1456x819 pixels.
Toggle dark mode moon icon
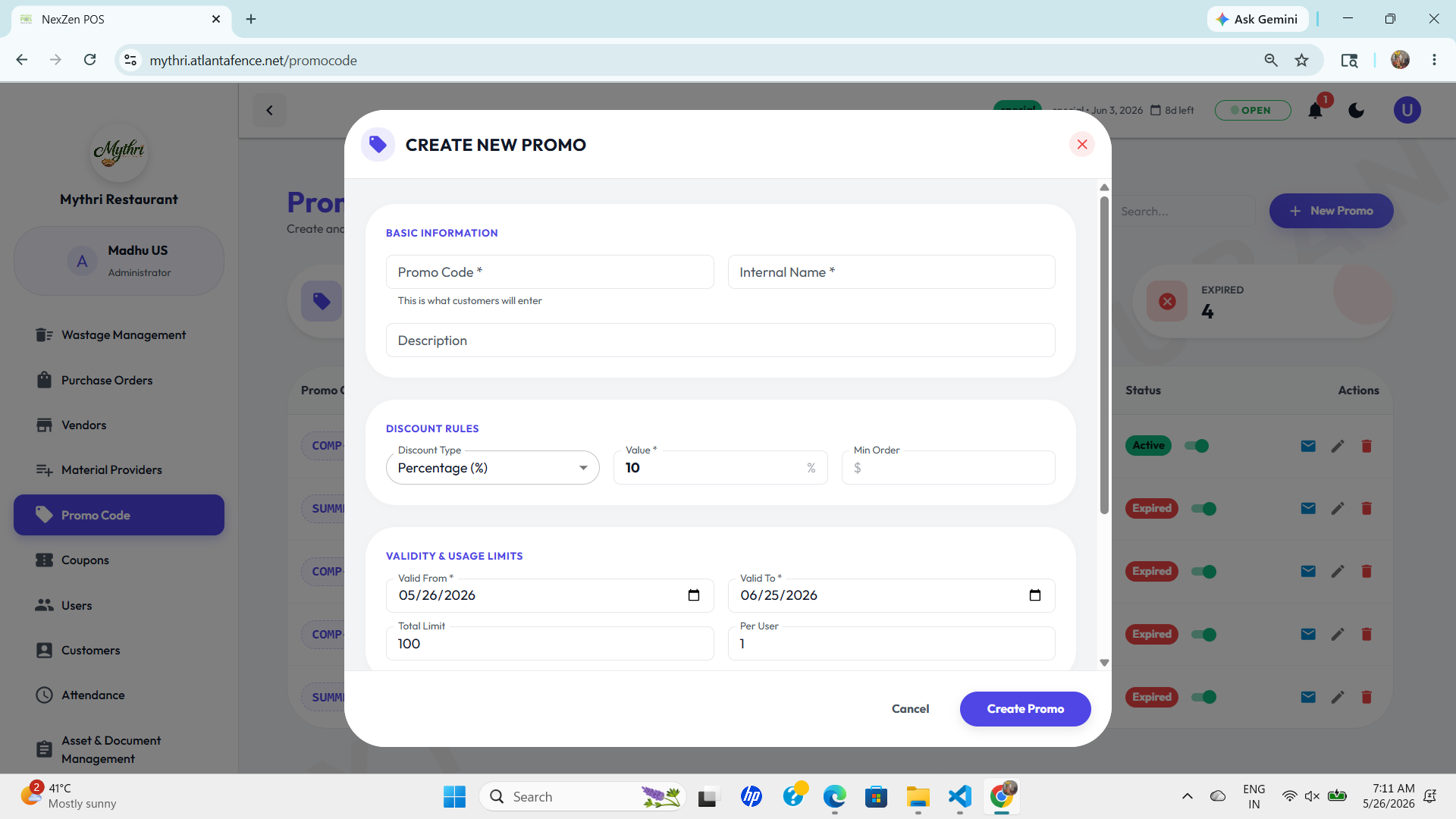click(x=1357, y=111)
